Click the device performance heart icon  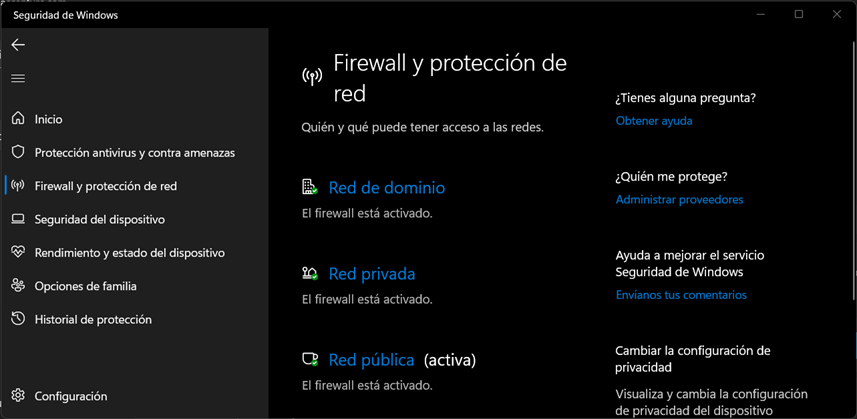tap(18, 253)
